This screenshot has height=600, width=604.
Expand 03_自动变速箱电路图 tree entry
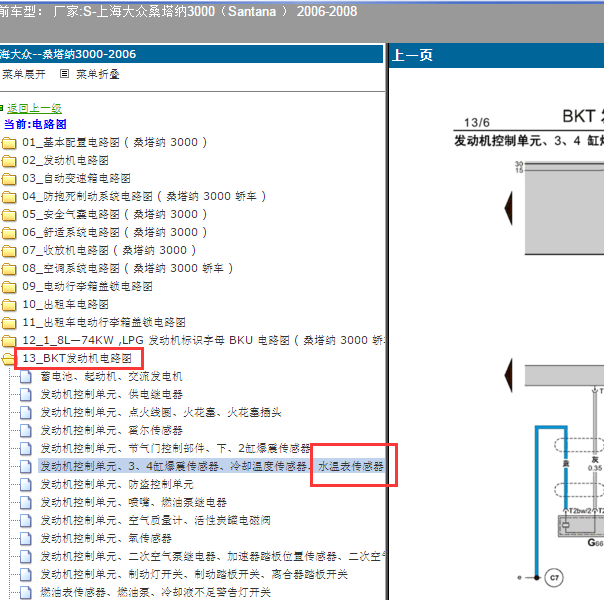pos(76,179)
